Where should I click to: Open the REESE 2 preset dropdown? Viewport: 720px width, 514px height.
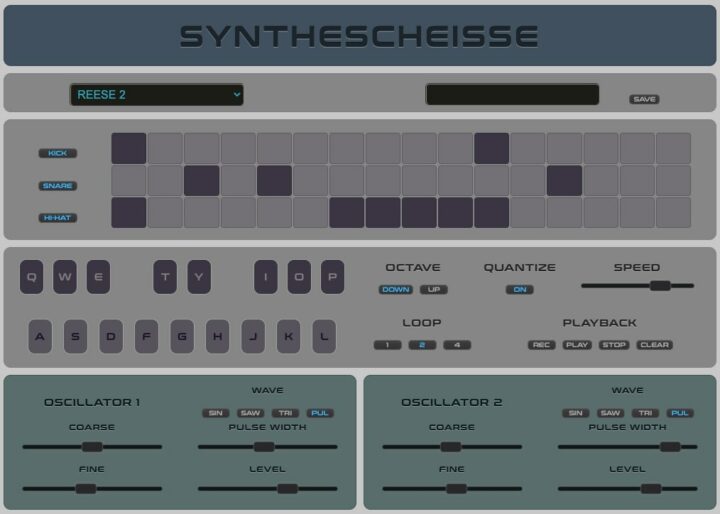click(x=157, y=95)
